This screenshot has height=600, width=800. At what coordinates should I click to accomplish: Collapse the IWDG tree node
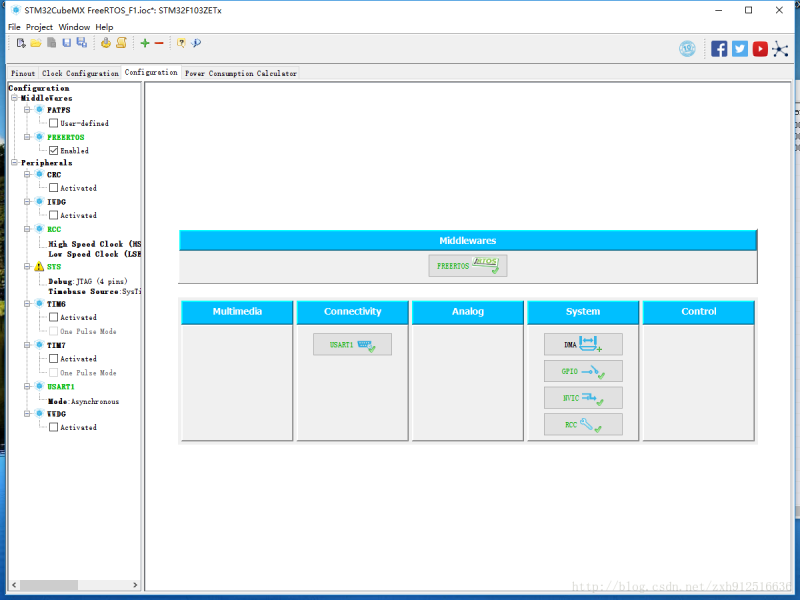coord(27,202)
